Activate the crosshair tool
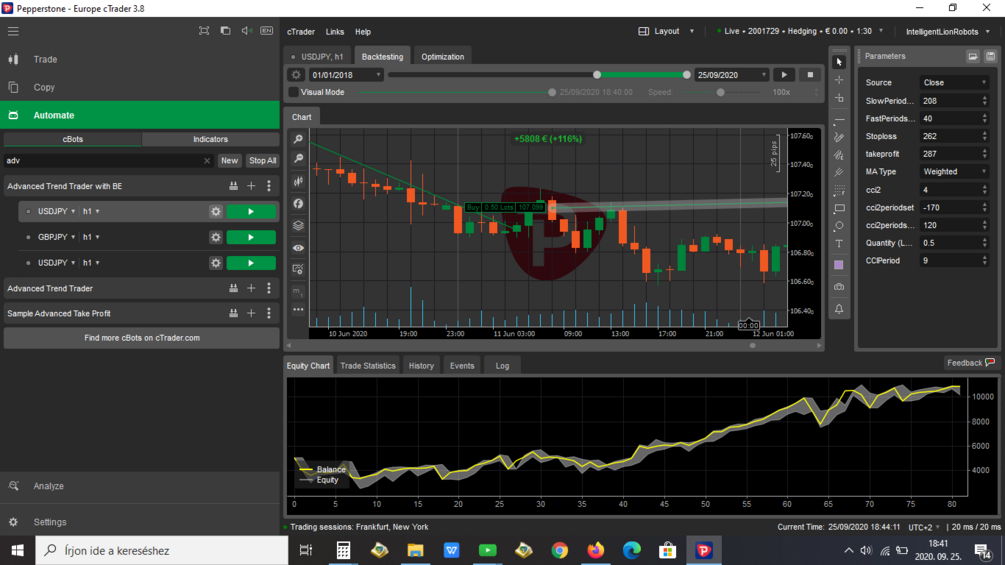The width and height of the screenshot is (1005, 565). 839,80
